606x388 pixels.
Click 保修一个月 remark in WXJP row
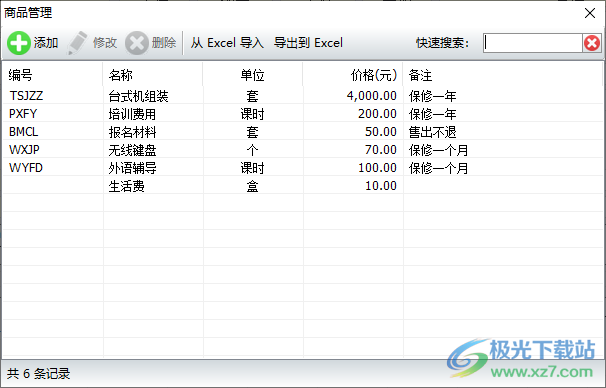click(x=439, y=150)
